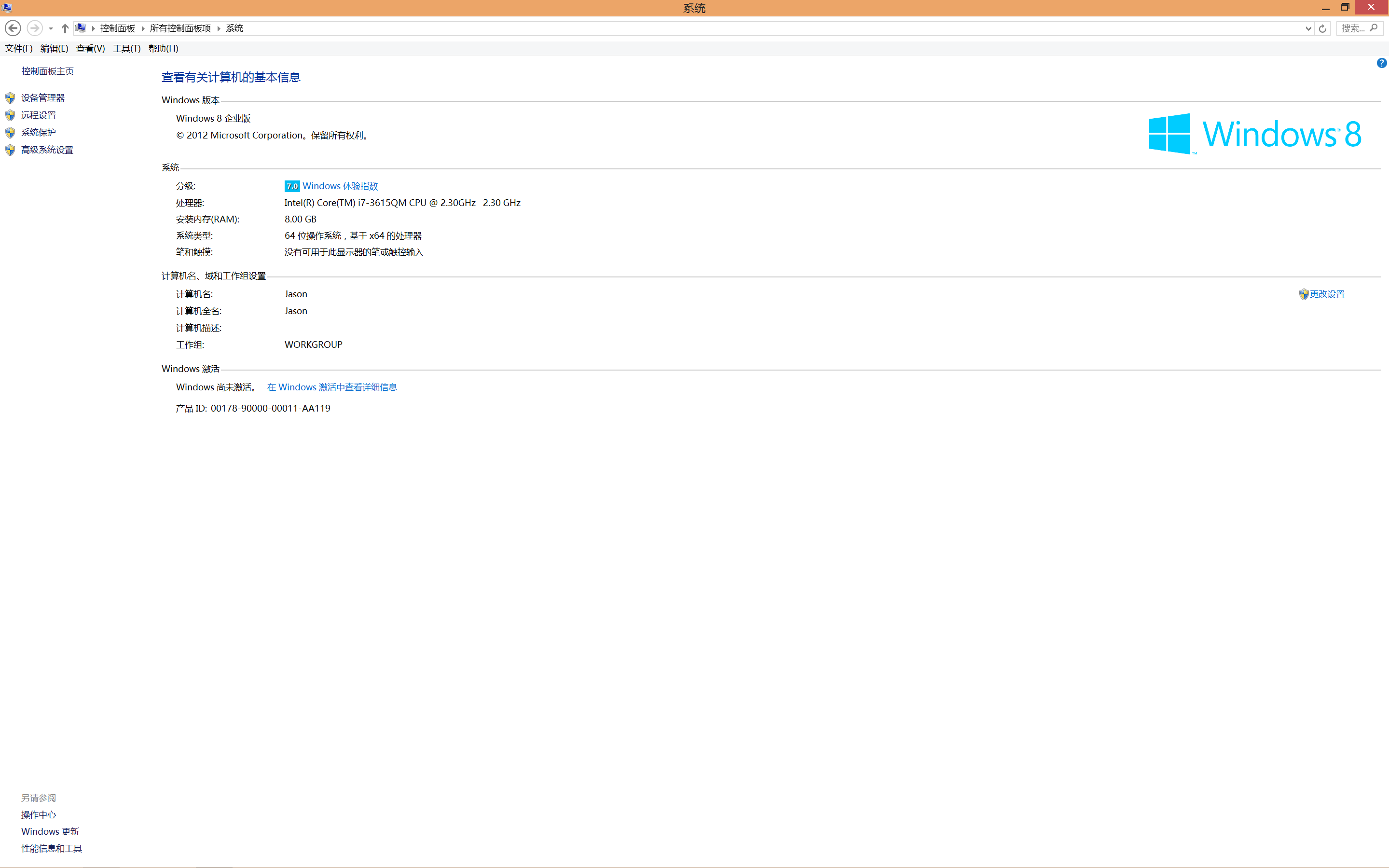Click the up arrow in the navigation bar

pos(65,28)
